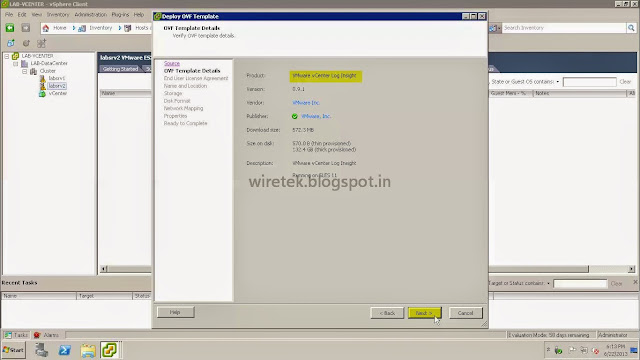
Task: Open Windows Explorer from the taskbar
Action: click(x=88, y=350)
